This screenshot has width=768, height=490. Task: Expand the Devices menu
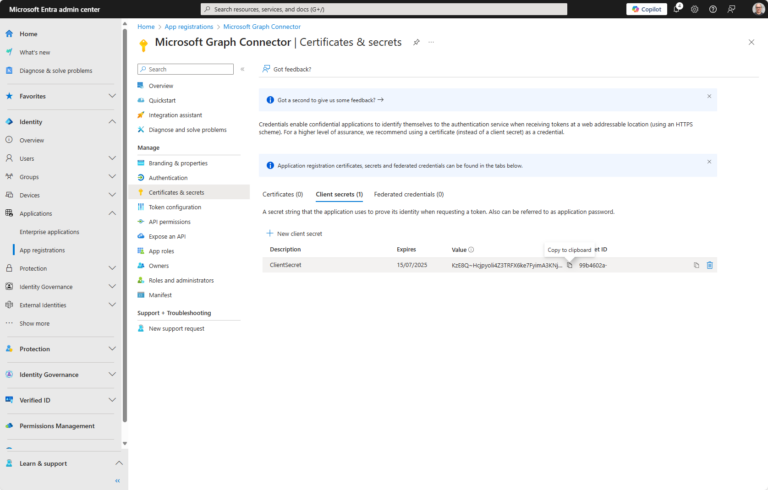(x=112, y=195)
